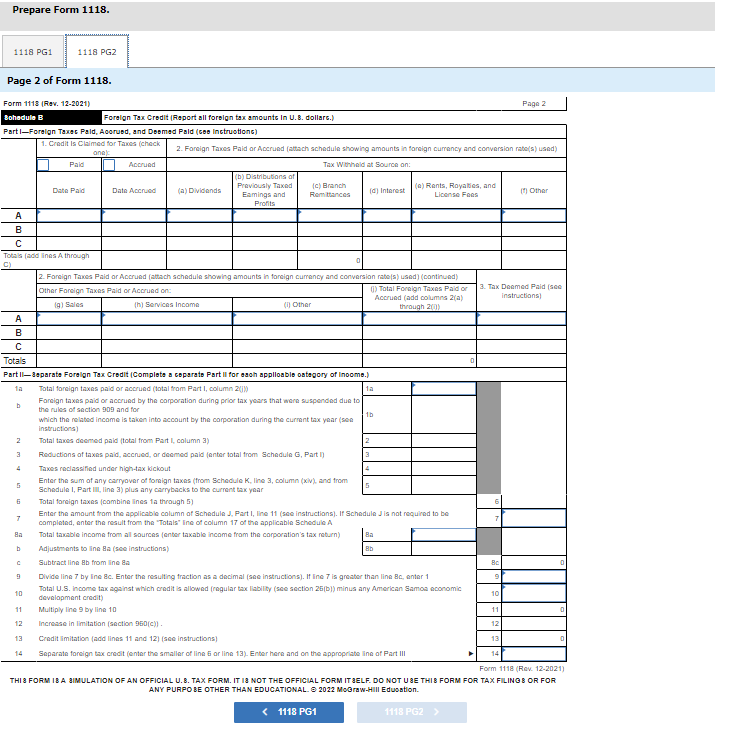Click the line 8b adjustments field
Viewport: 734px width, 745px height.
pyautogui.click(x=444, y=549)
